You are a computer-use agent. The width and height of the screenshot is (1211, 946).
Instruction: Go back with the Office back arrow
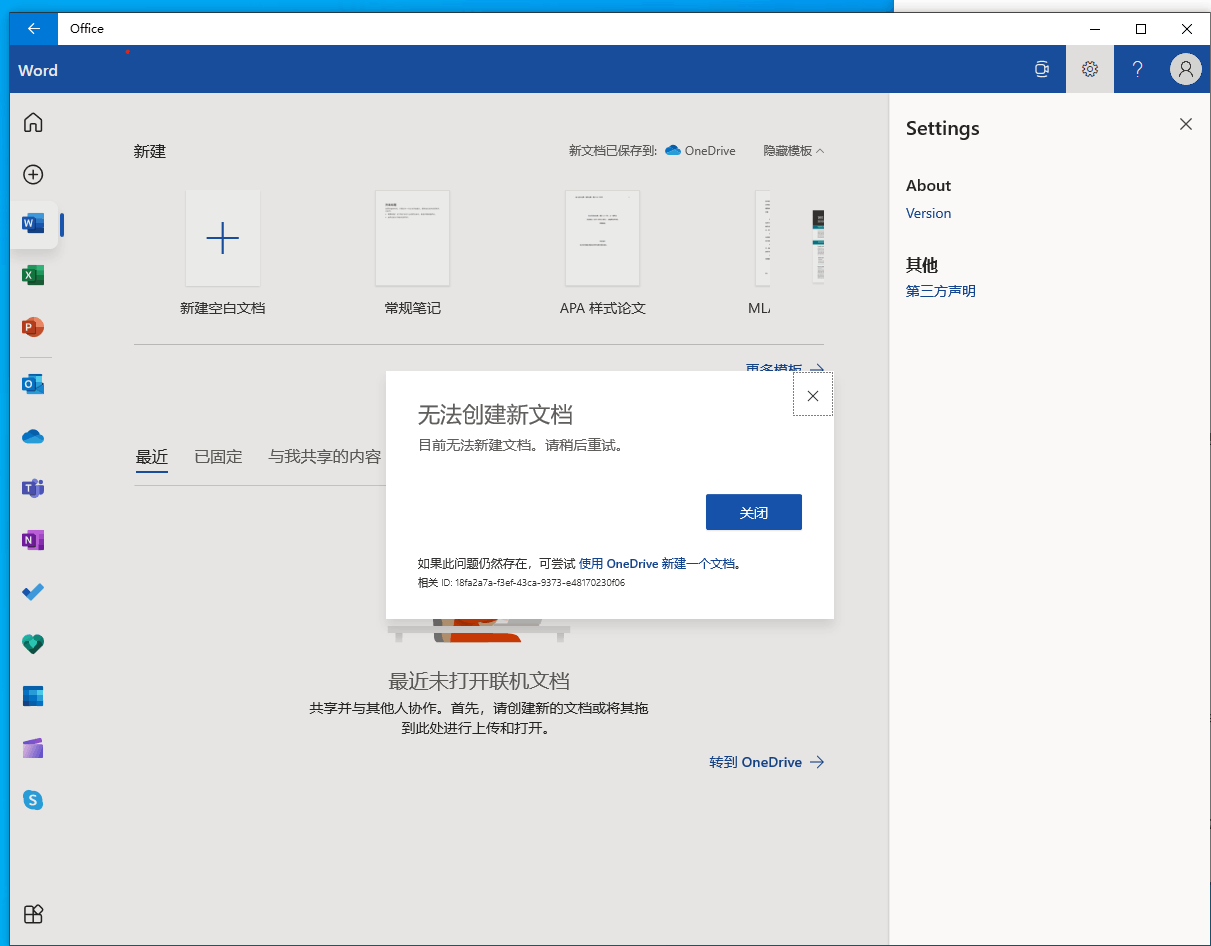click(x=34, y=29)
